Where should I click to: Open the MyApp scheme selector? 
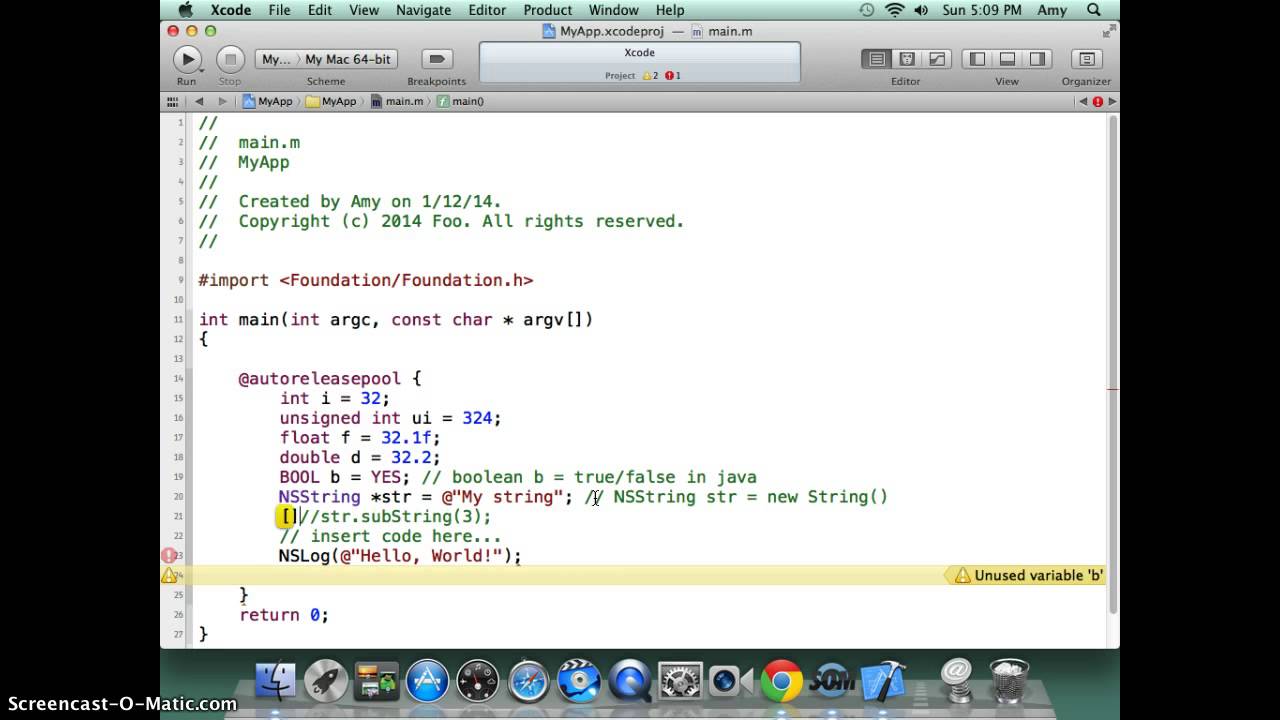coord(275,59)
